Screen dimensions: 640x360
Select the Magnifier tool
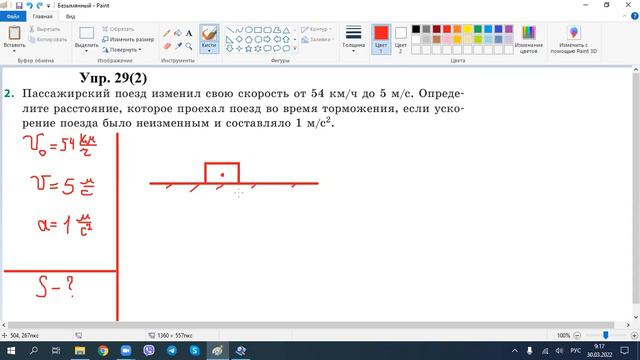point(189,46)
